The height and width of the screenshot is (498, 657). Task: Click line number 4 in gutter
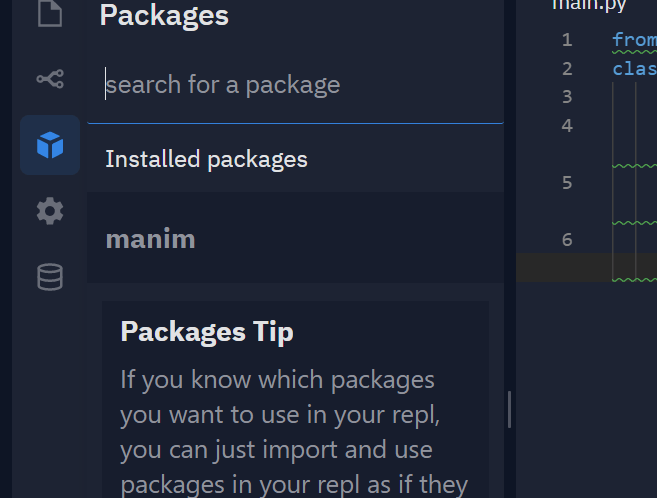567,125
